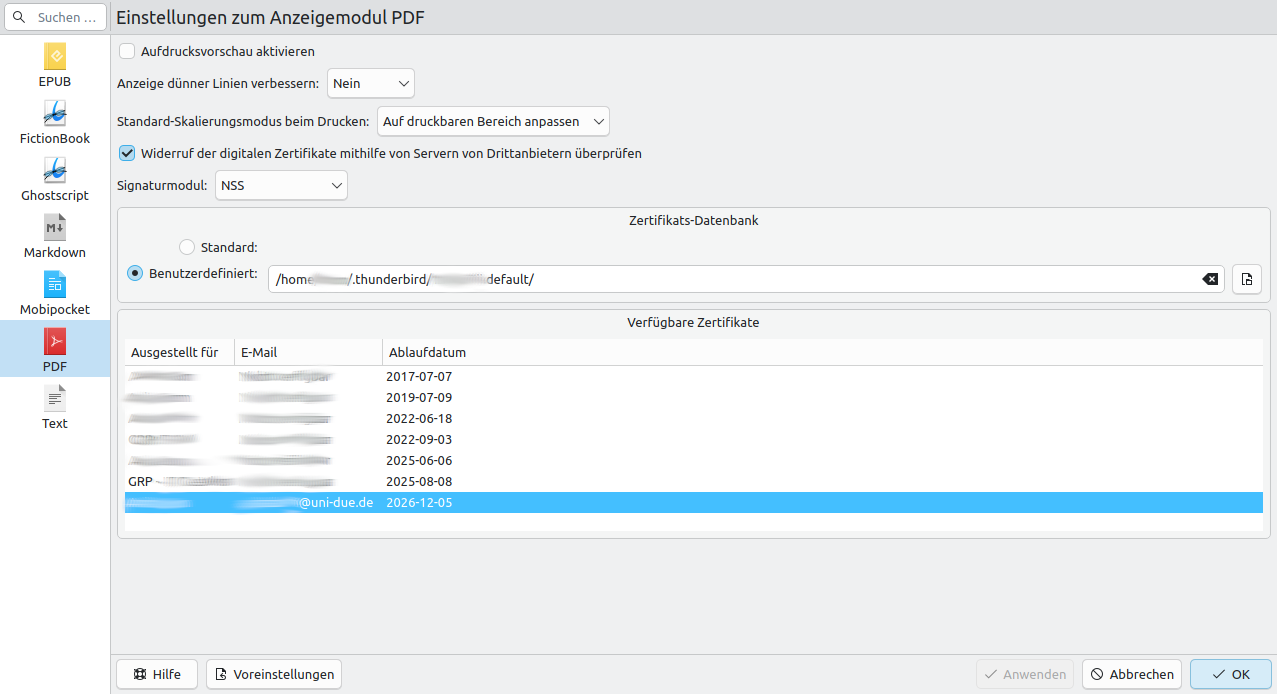Clear the certificate database path field
This screenshot has width=1277, height=694.
[1210, 279]
